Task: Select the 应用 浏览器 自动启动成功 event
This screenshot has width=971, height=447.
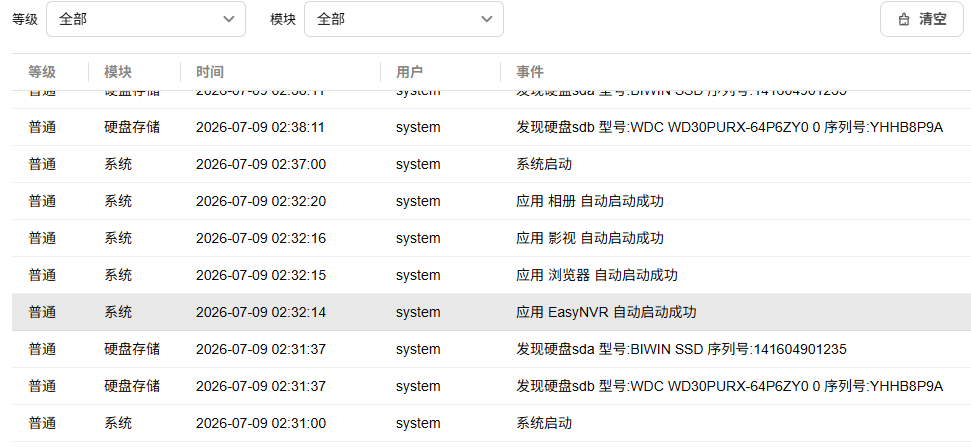Action: coord(597,275)
